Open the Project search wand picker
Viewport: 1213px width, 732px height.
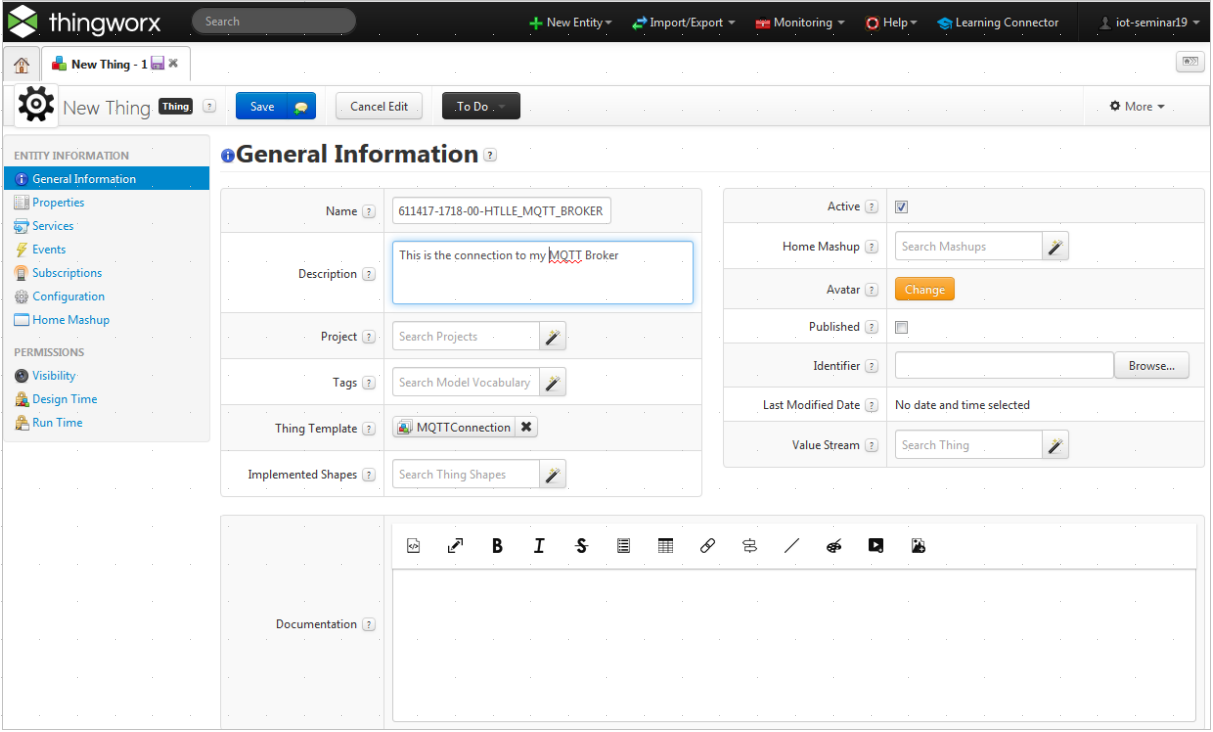pyautogui.click(x=552, y=337)
